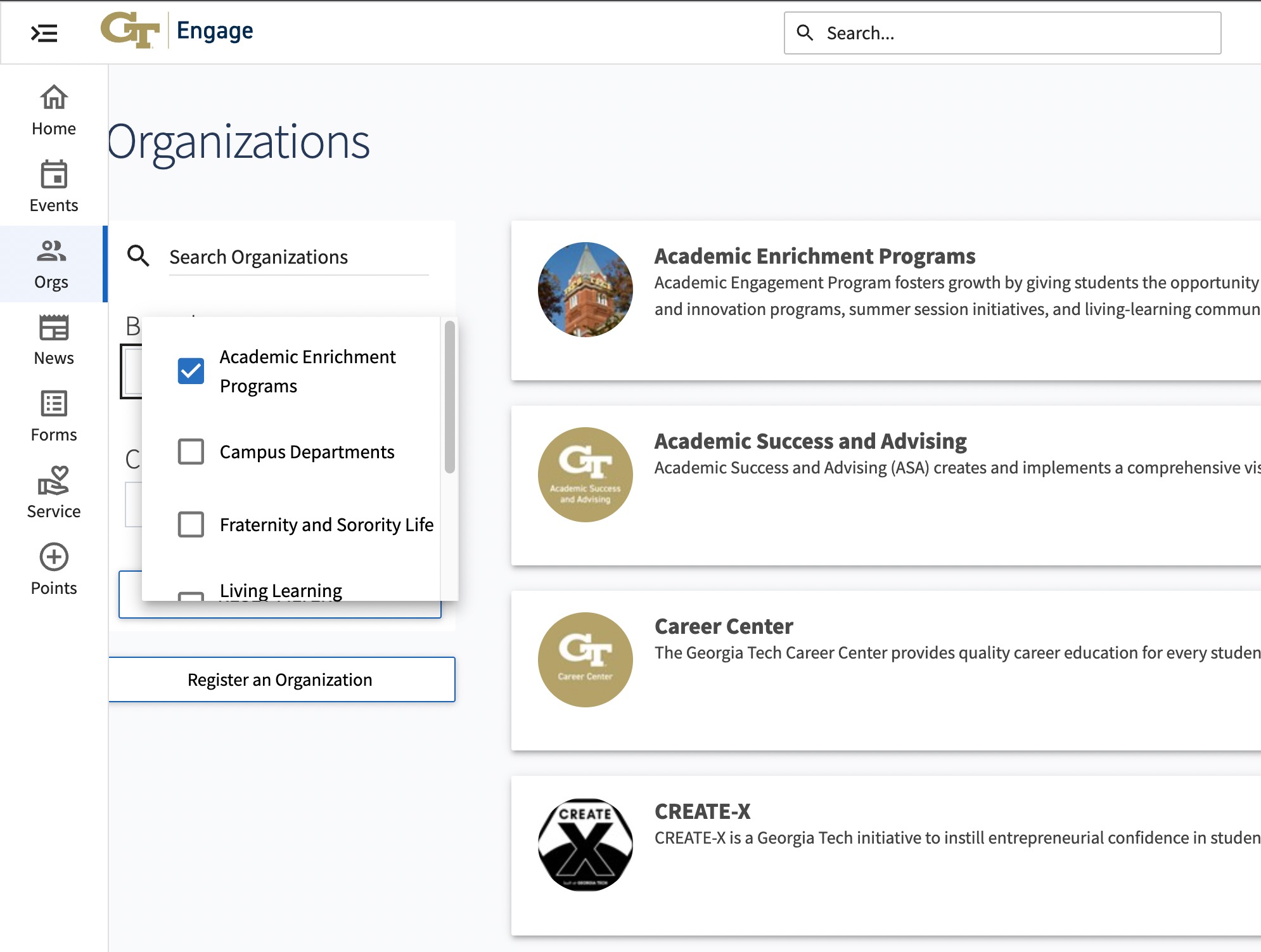Open Academic Success and Advising title link
Screen dimensions: 1261x952
click(x=810, y=441)
